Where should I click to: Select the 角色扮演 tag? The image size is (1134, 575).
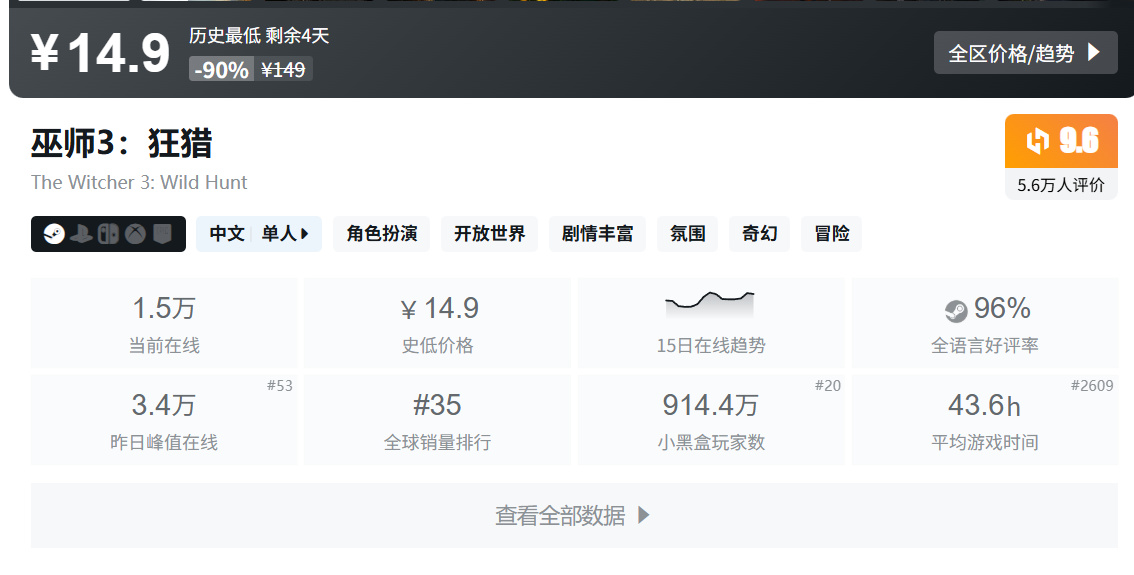click(382, 234)
